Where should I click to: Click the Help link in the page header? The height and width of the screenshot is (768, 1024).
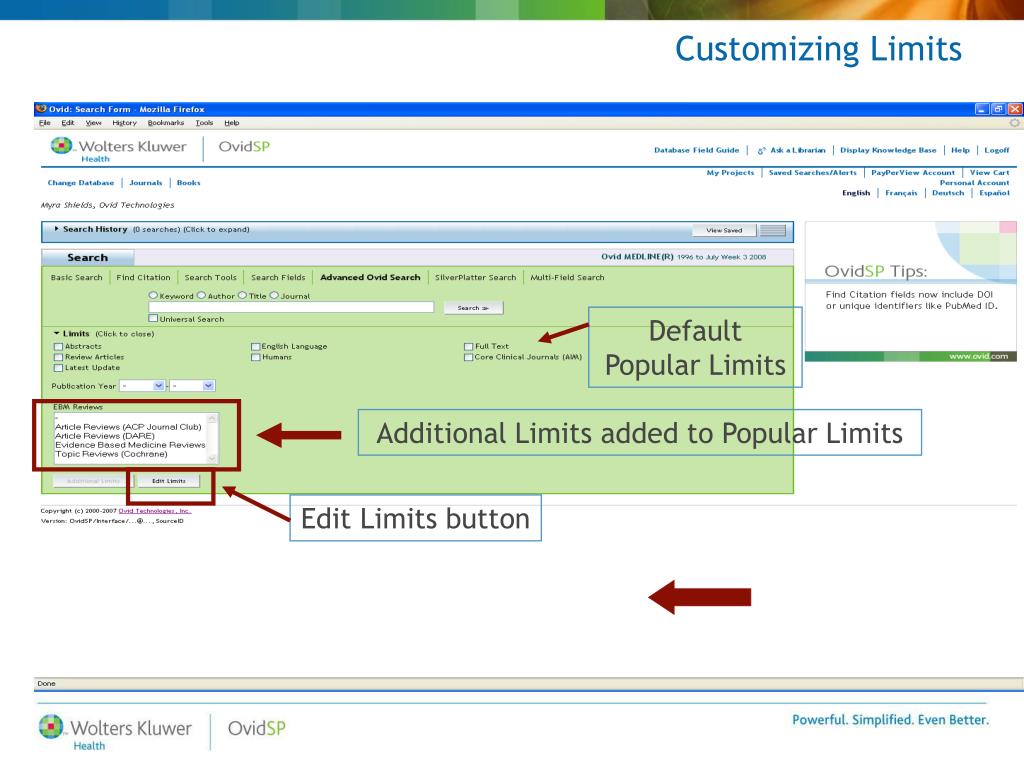(x=960, y=150)
